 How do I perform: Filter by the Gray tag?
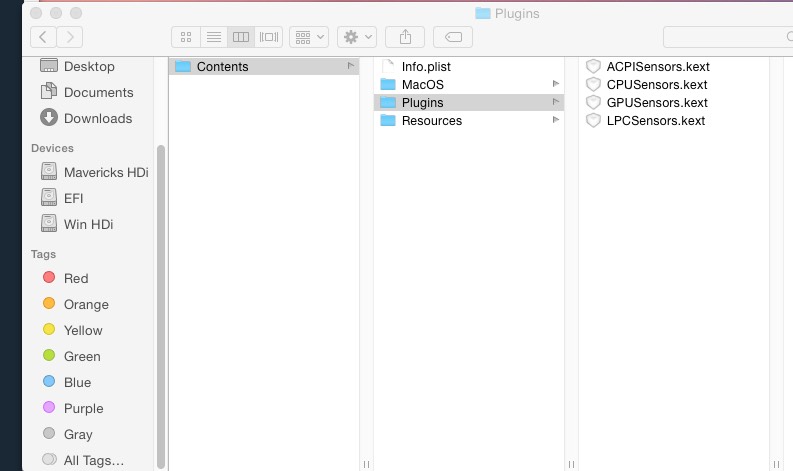78,434
